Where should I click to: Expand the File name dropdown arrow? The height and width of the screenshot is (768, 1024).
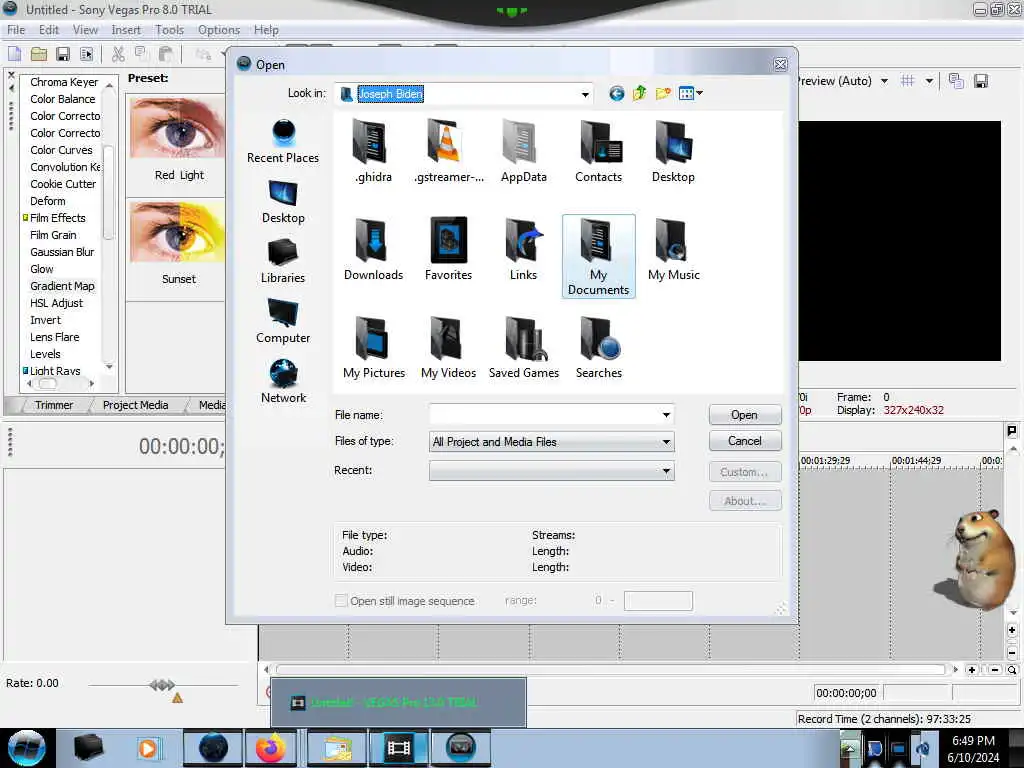coord(666,415)
